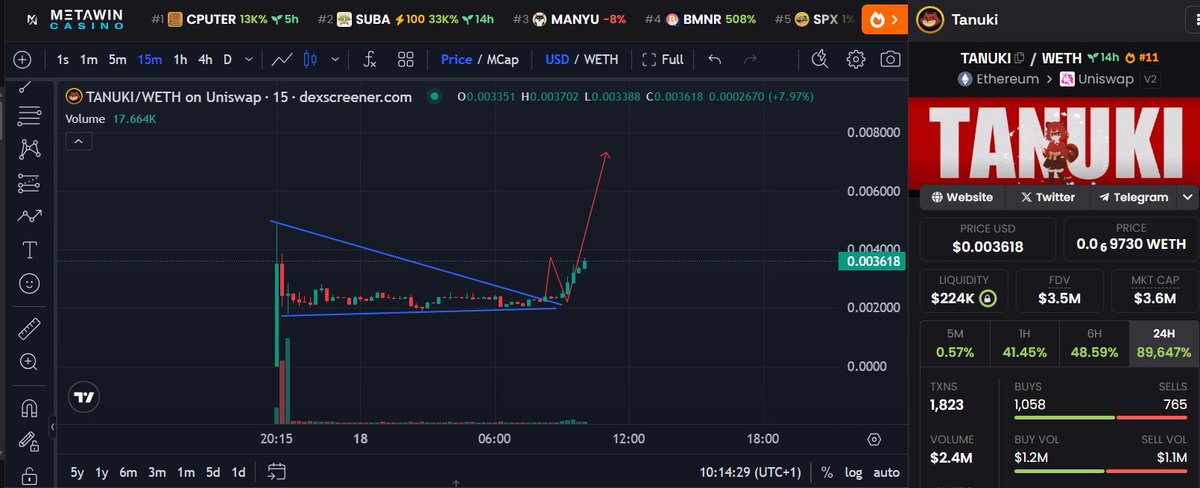The height and width of the screenshot is (488, 1200).
Task: Open the indicators fx icon
Action: point(369,59)
